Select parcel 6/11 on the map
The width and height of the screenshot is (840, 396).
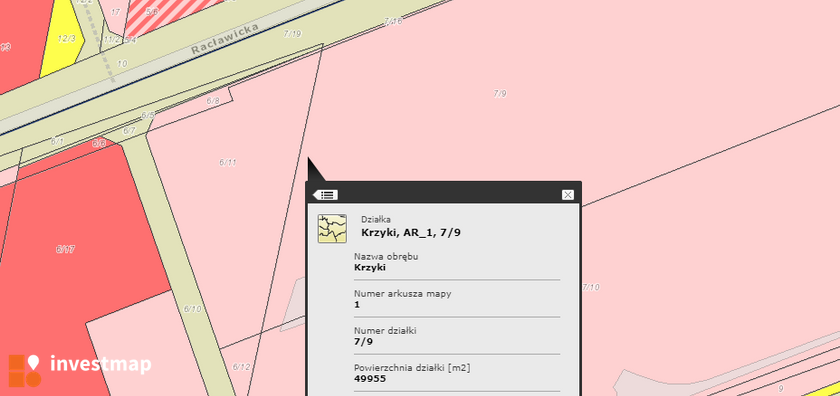coord(228,162)
